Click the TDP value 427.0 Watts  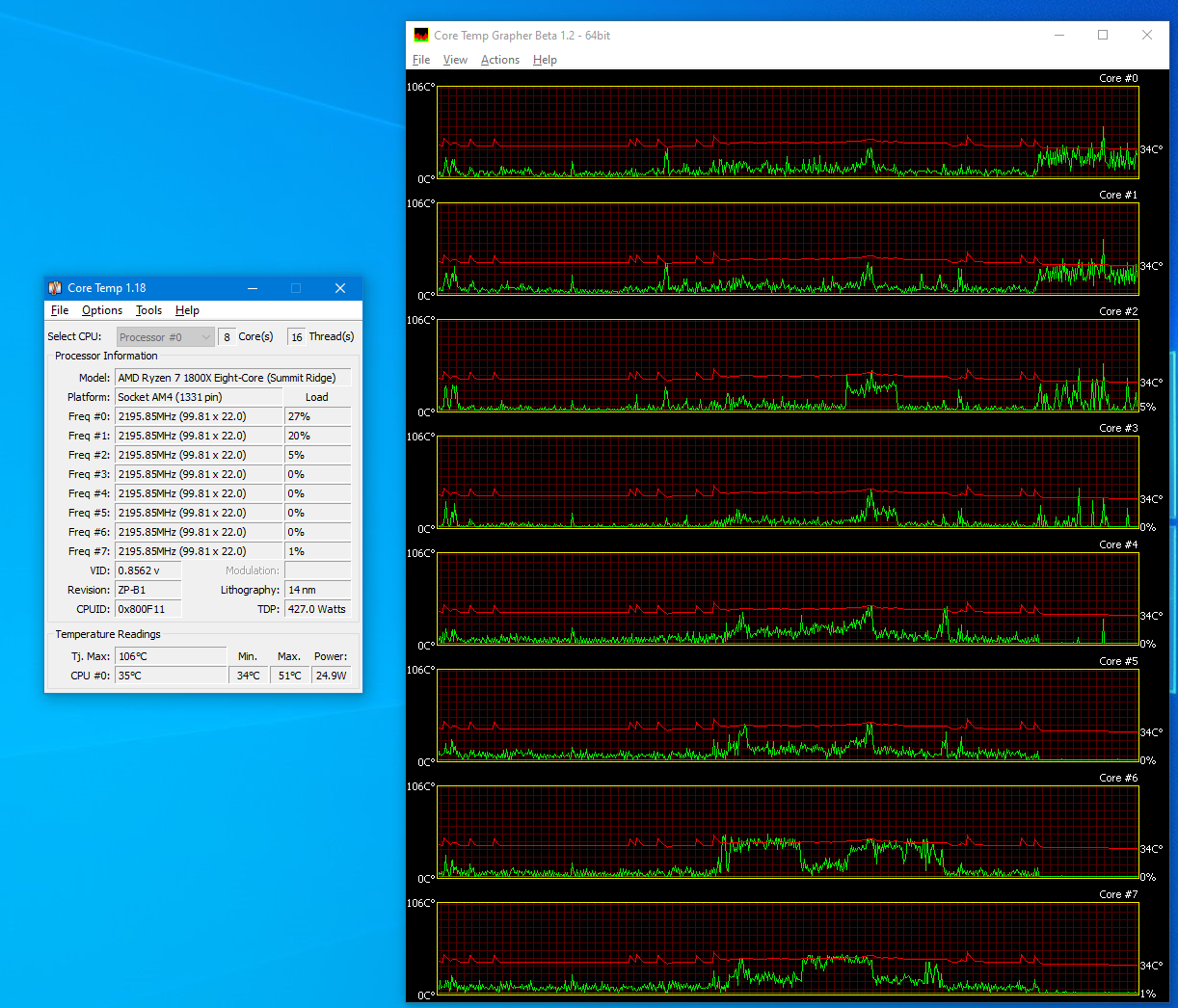[x=318, y=609]
